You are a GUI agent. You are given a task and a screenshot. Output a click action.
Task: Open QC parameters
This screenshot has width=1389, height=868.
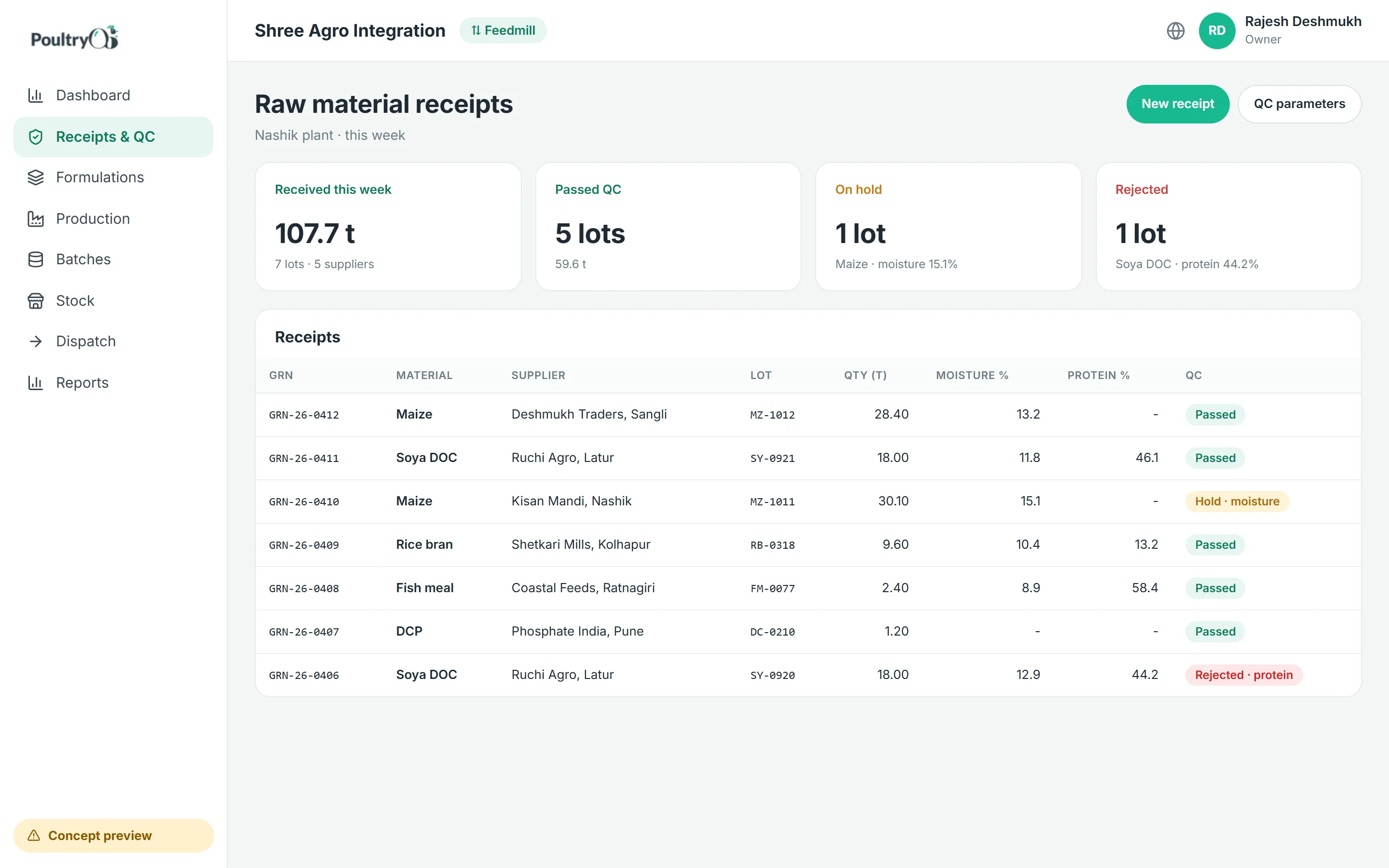(x=1299, y=104)
